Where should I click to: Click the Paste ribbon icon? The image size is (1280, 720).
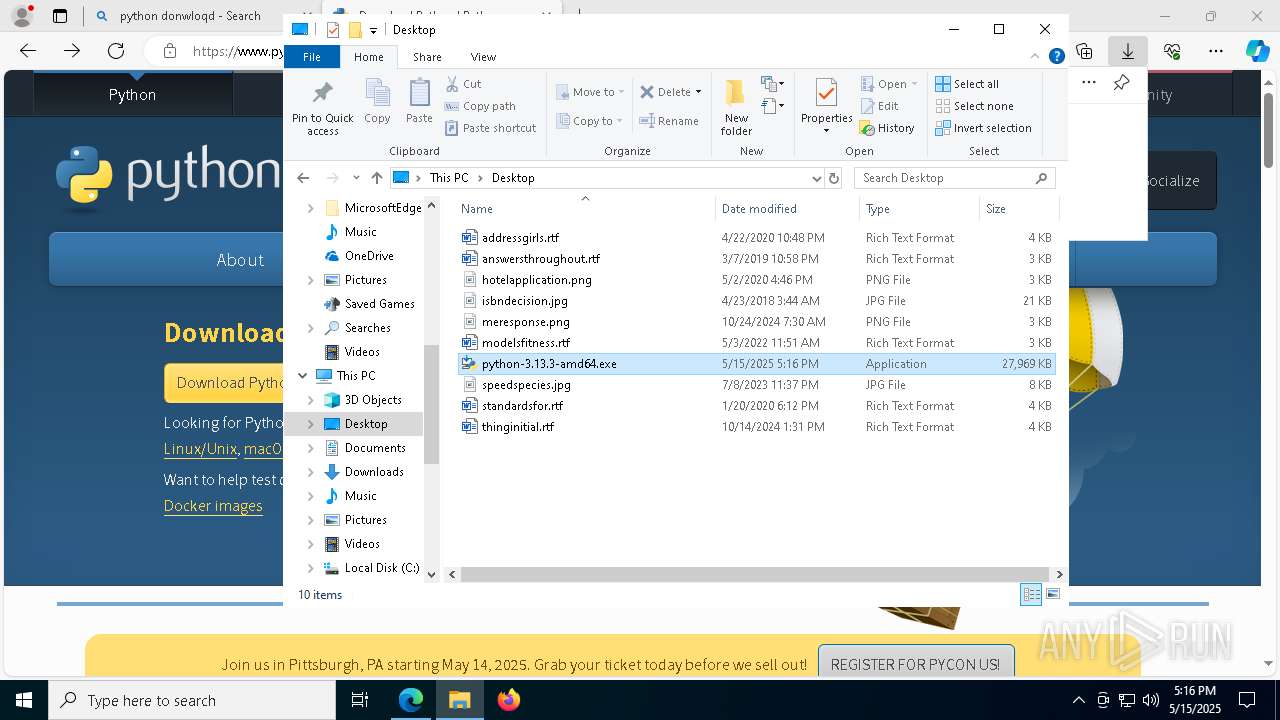click(x=419, y=102)
